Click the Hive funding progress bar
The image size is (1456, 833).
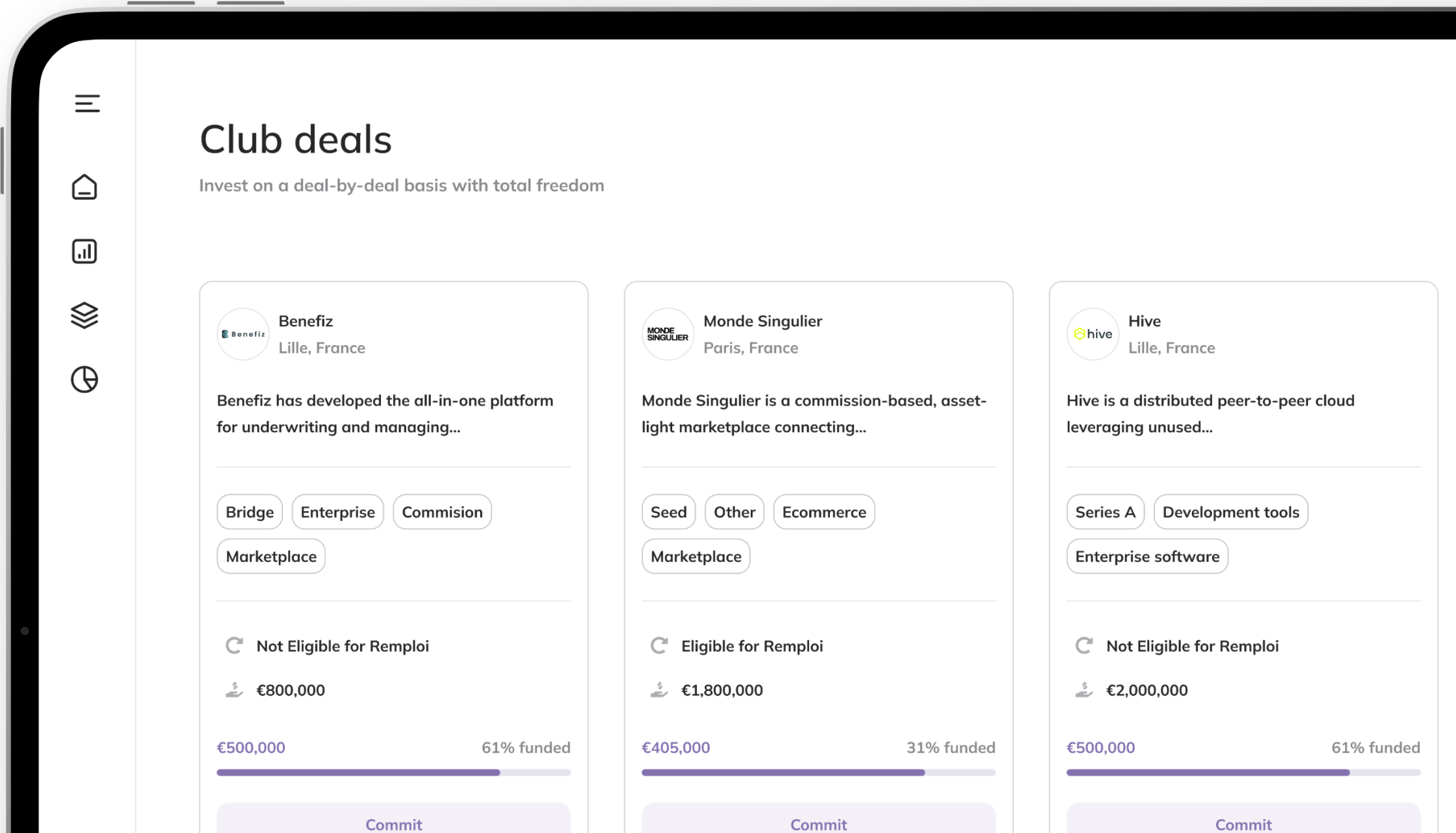point(1244,773)
